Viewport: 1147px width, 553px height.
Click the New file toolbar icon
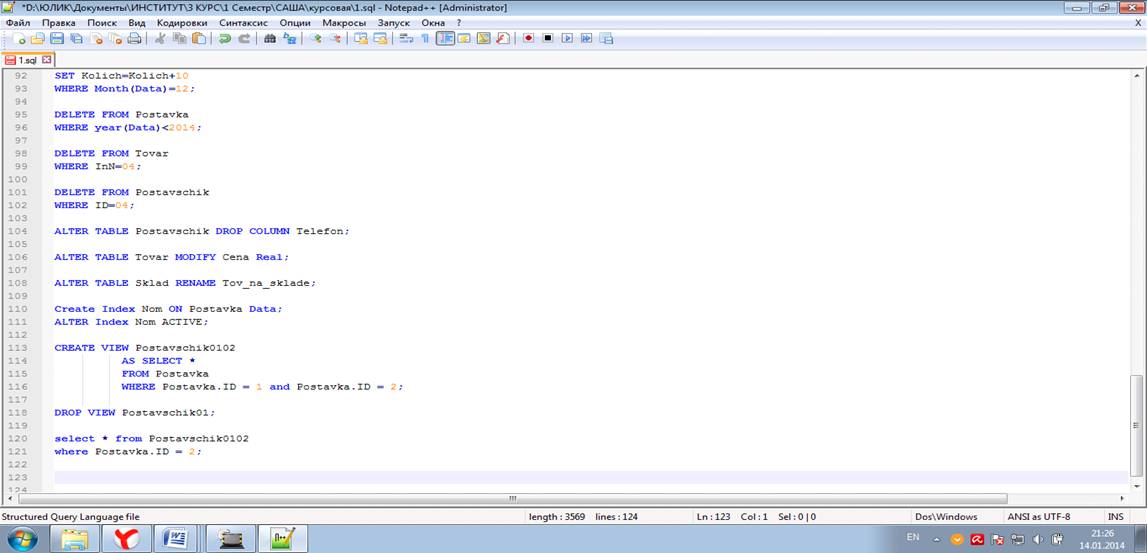coord(18,39)
